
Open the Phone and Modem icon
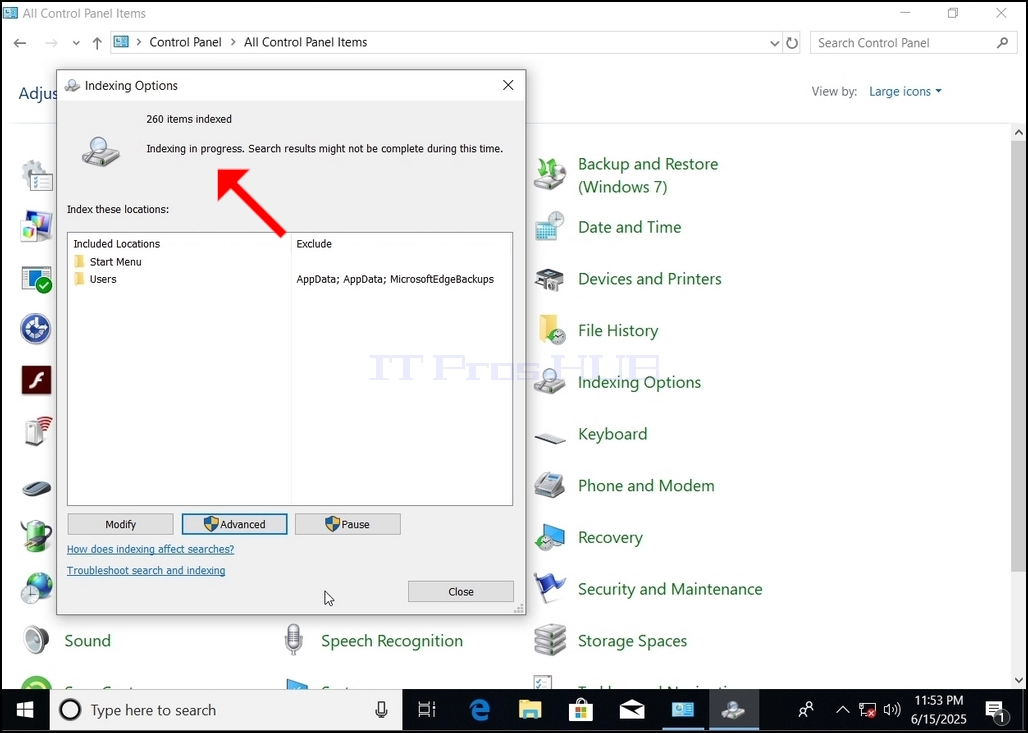(x=549, y=486)
